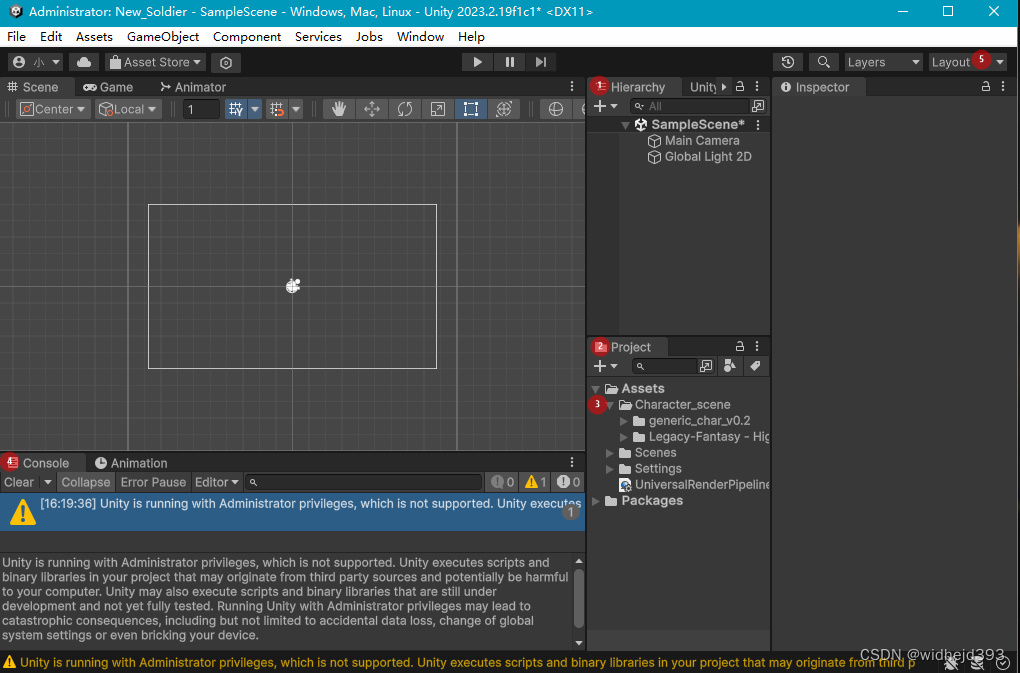Expand the Character_scene folder
This screenshot has height=673, width=1020.
pos(610,404)
